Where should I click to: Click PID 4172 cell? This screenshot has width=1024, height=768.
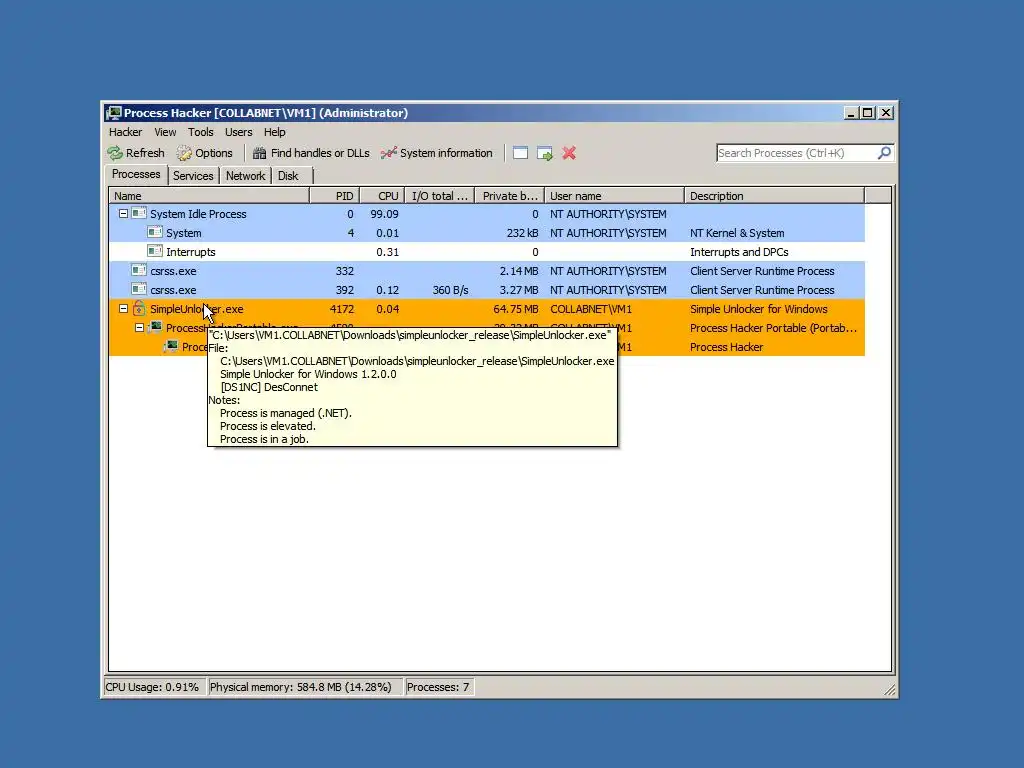[x=342, y=309]
